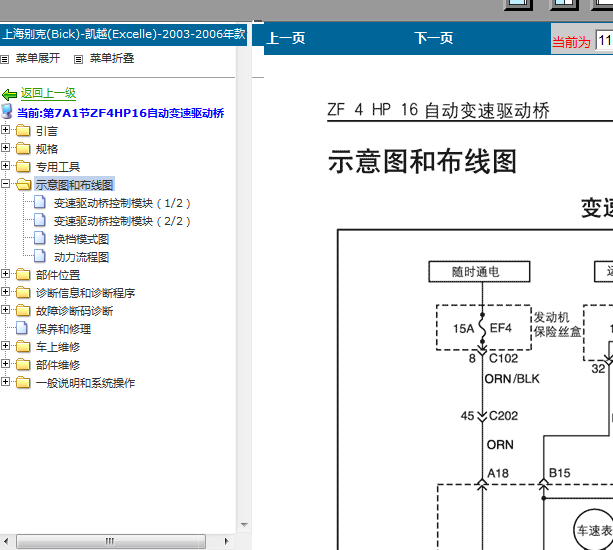
Task: Click the page icon for 变速驱动桥控制模块 (2/2)
Action: (39, 220)
